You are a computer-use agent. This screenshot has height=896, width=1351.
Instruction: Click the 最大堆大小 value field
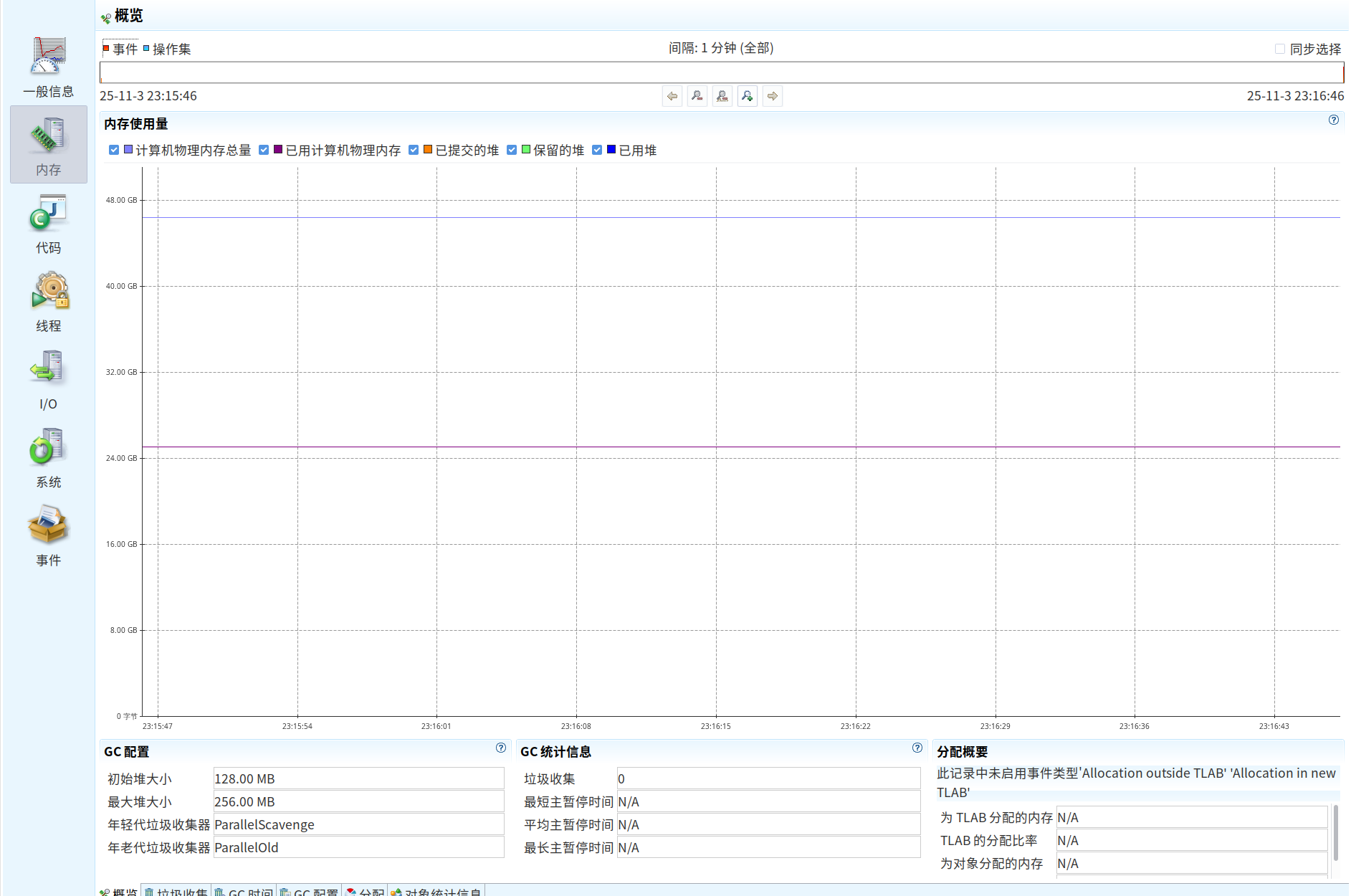(358, 801)
